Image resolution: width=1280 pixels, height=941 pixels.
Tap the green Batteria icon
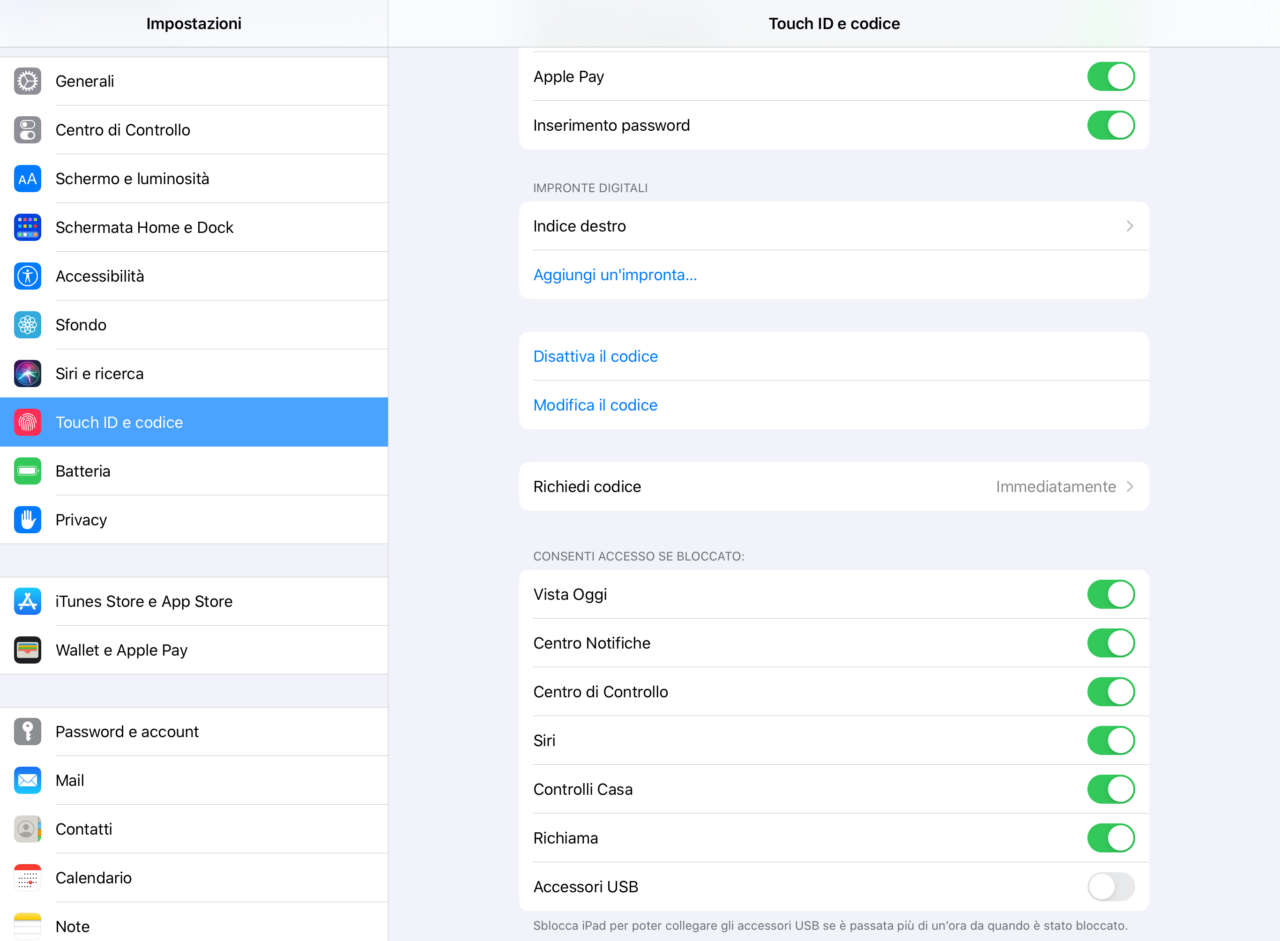pyautogui.click(x=28, y=471)
